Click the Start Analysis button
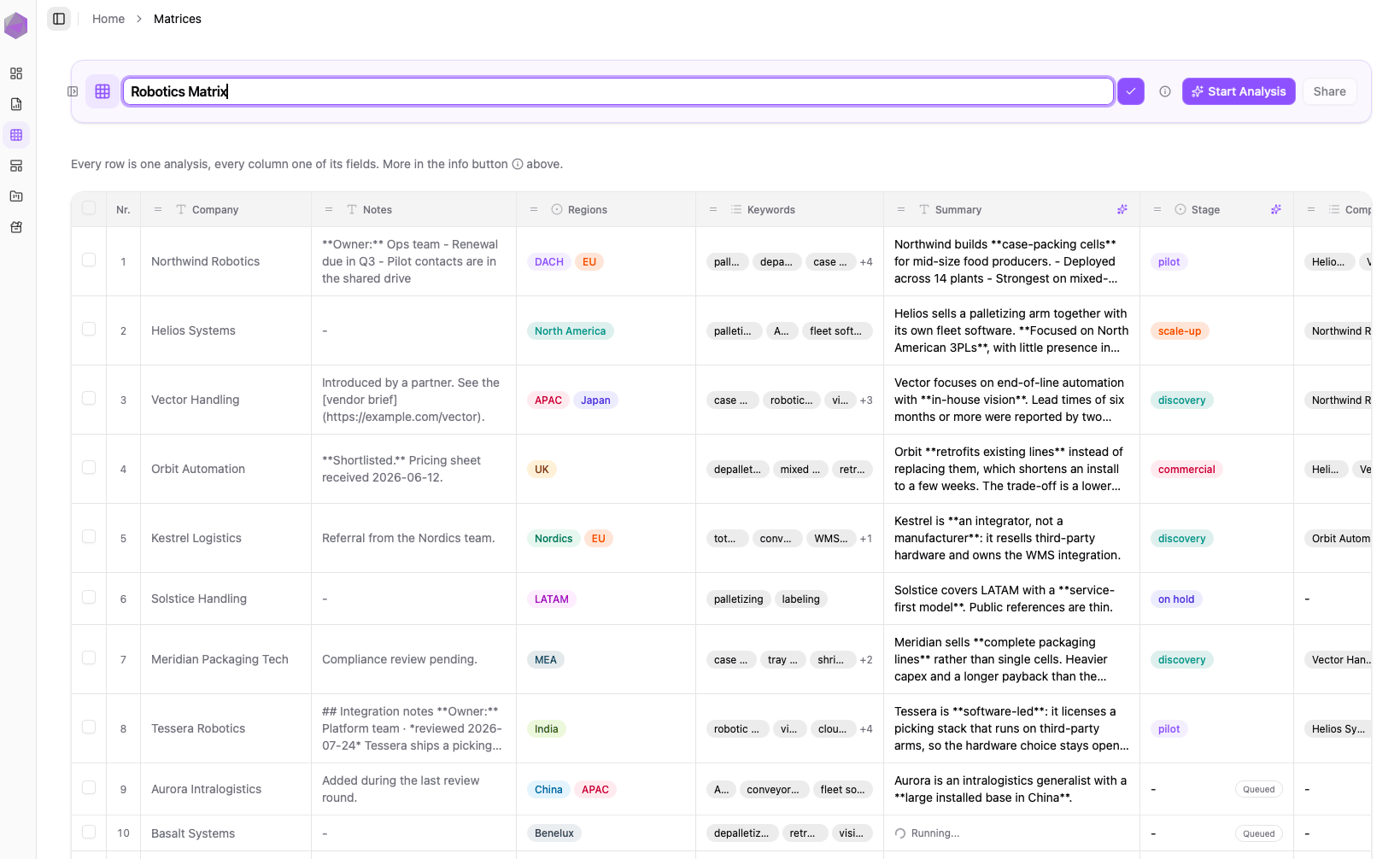 1239,91
